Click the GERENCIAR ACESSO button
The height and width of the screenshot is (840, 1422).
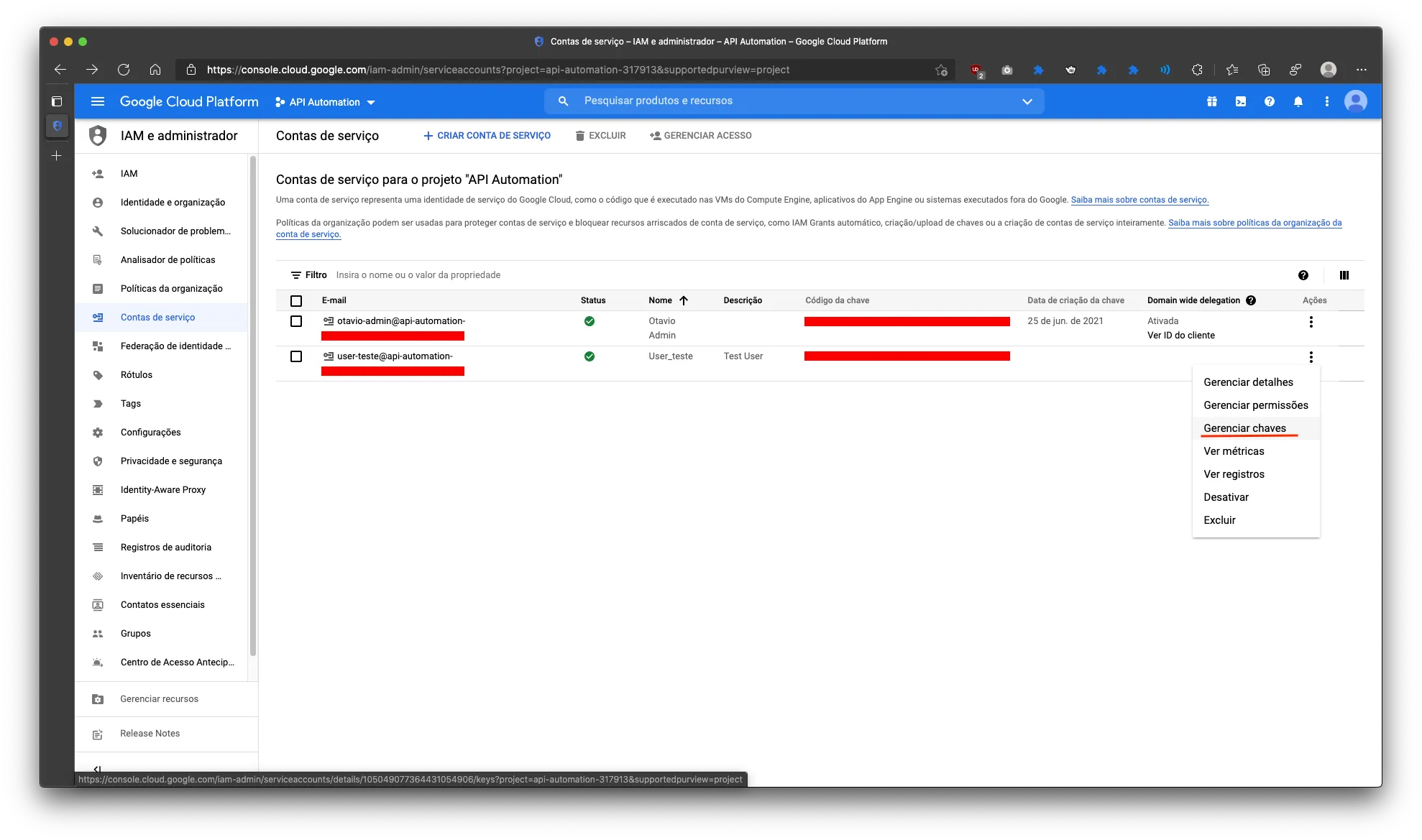[x=701, y=136]
